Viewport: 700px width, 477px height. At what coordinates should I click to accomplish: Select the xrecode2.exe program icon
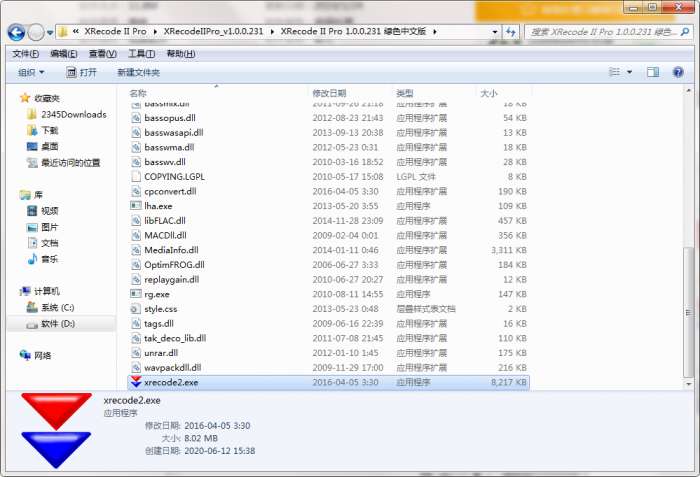pyautogui.click(x=136, y=382)
